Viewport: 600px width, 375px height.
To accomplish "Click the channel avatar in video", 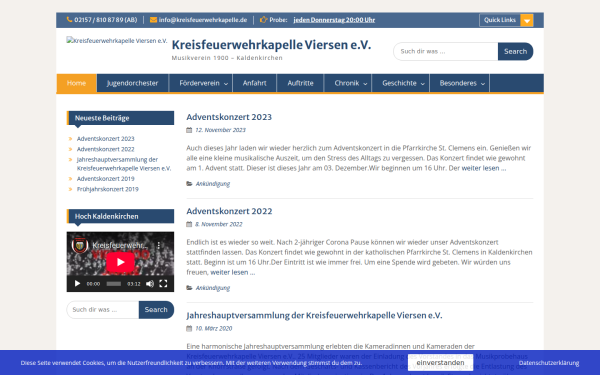I will tap(80, 246).
